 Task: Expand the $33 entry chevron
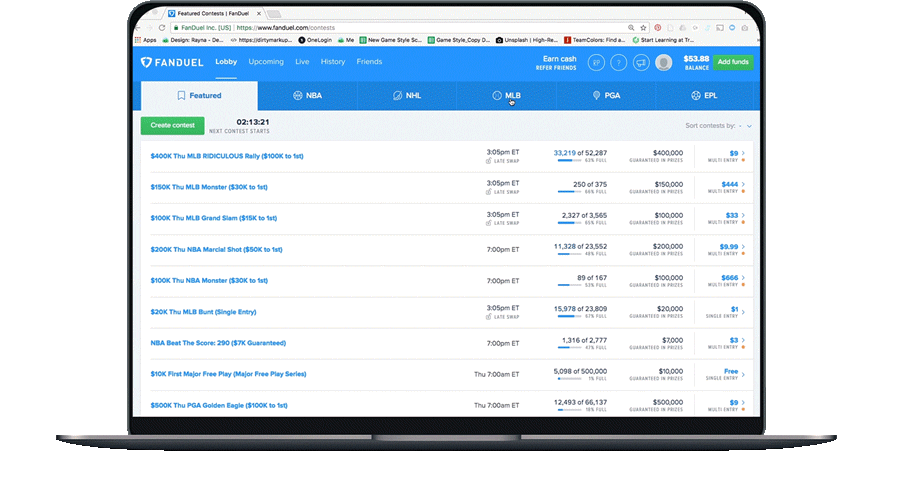pyautogui.click(x=743, y=215)
